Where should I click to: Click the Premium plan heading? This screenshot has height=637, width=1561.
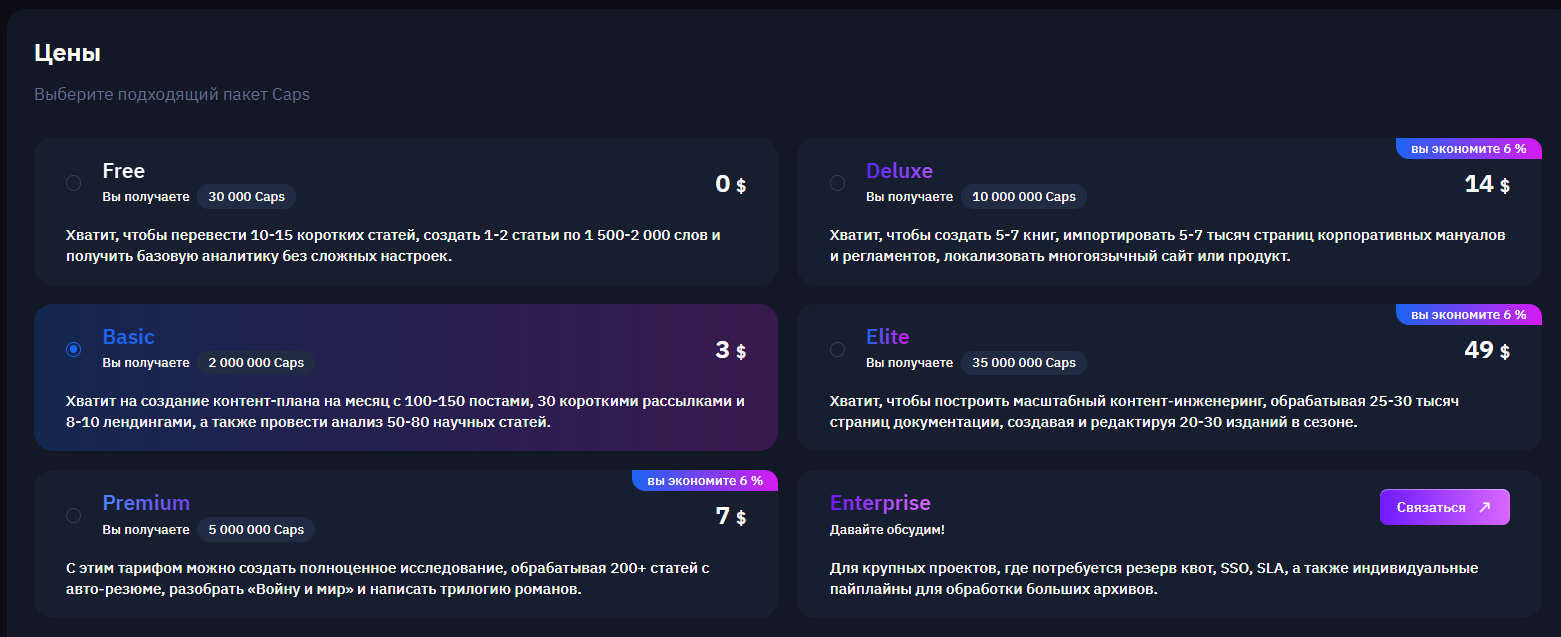pos(146,503)
